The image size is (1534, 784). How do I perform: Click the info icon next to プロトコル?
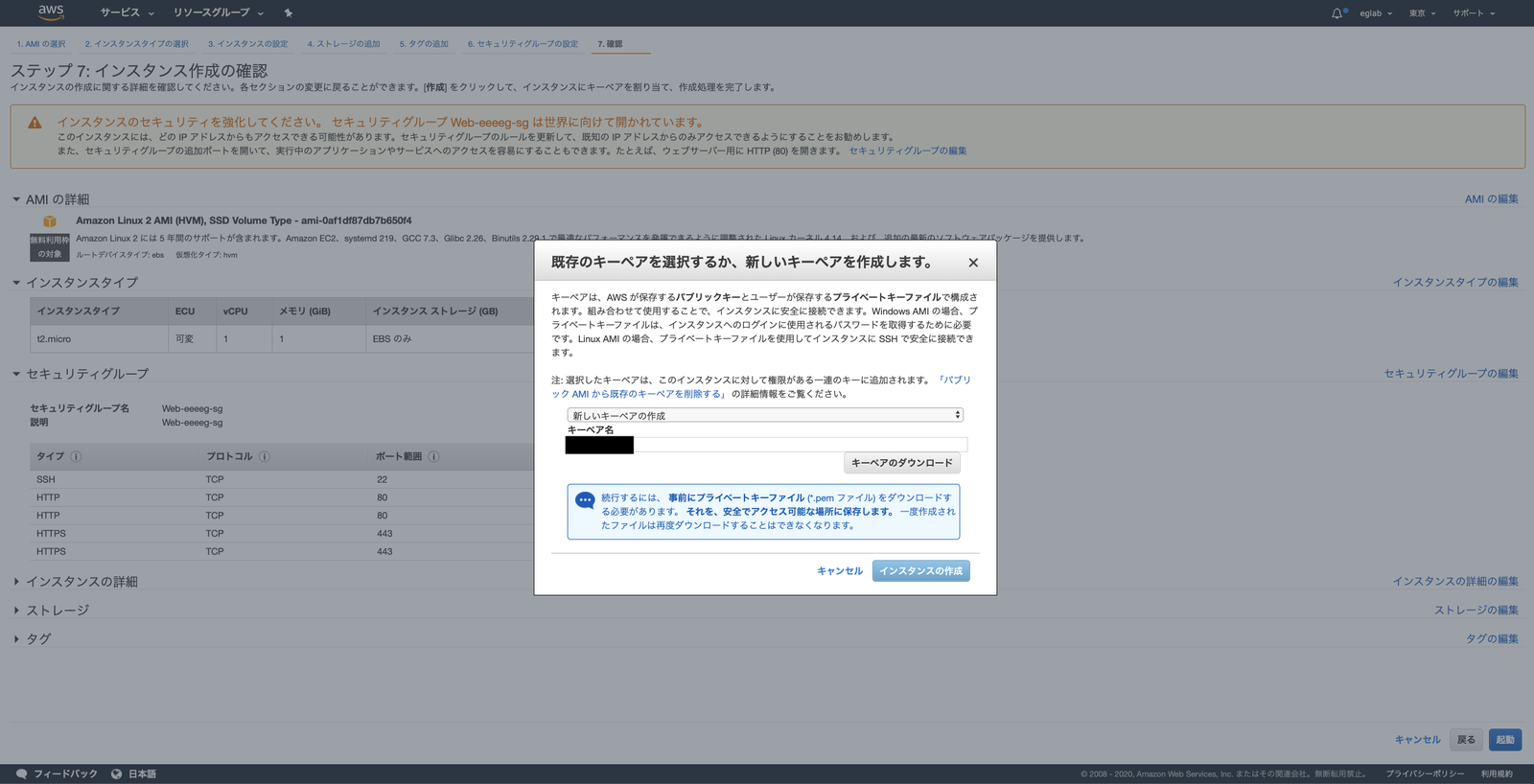tap(265, 456)
